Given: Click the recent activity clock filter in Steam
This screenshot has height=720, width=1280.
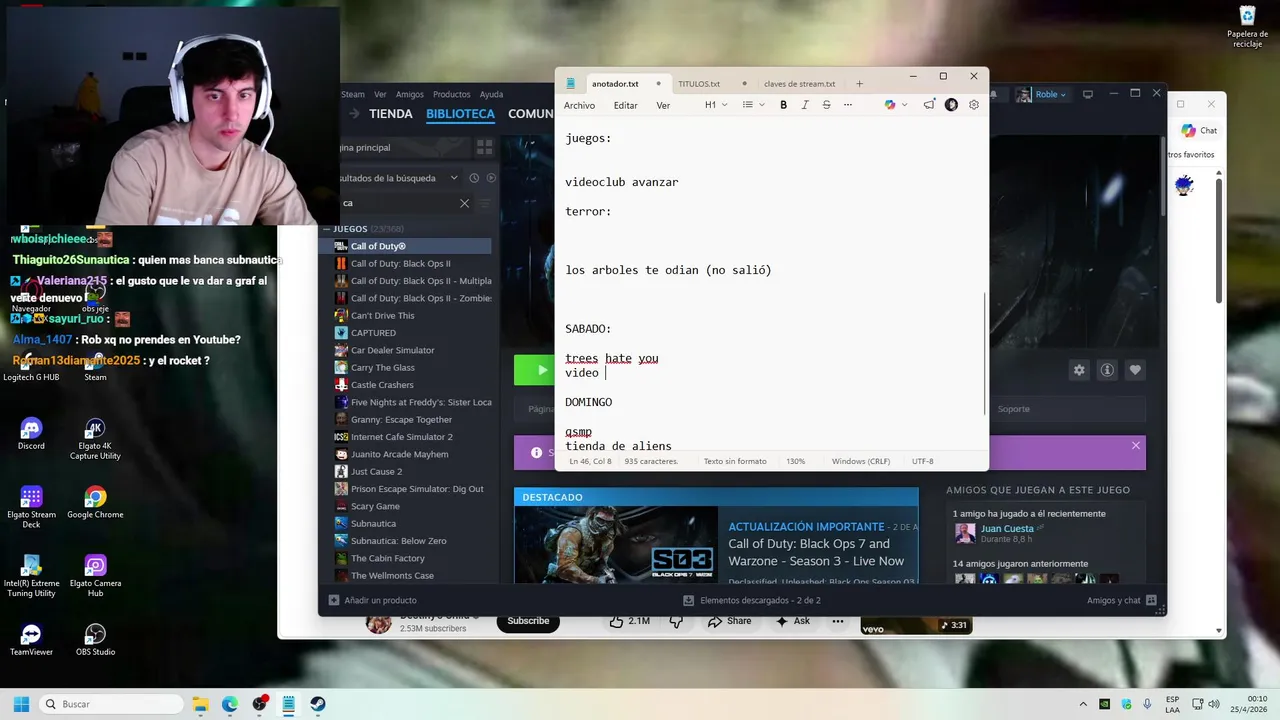Looking at the screenshot, I should [x=474, y=178].
